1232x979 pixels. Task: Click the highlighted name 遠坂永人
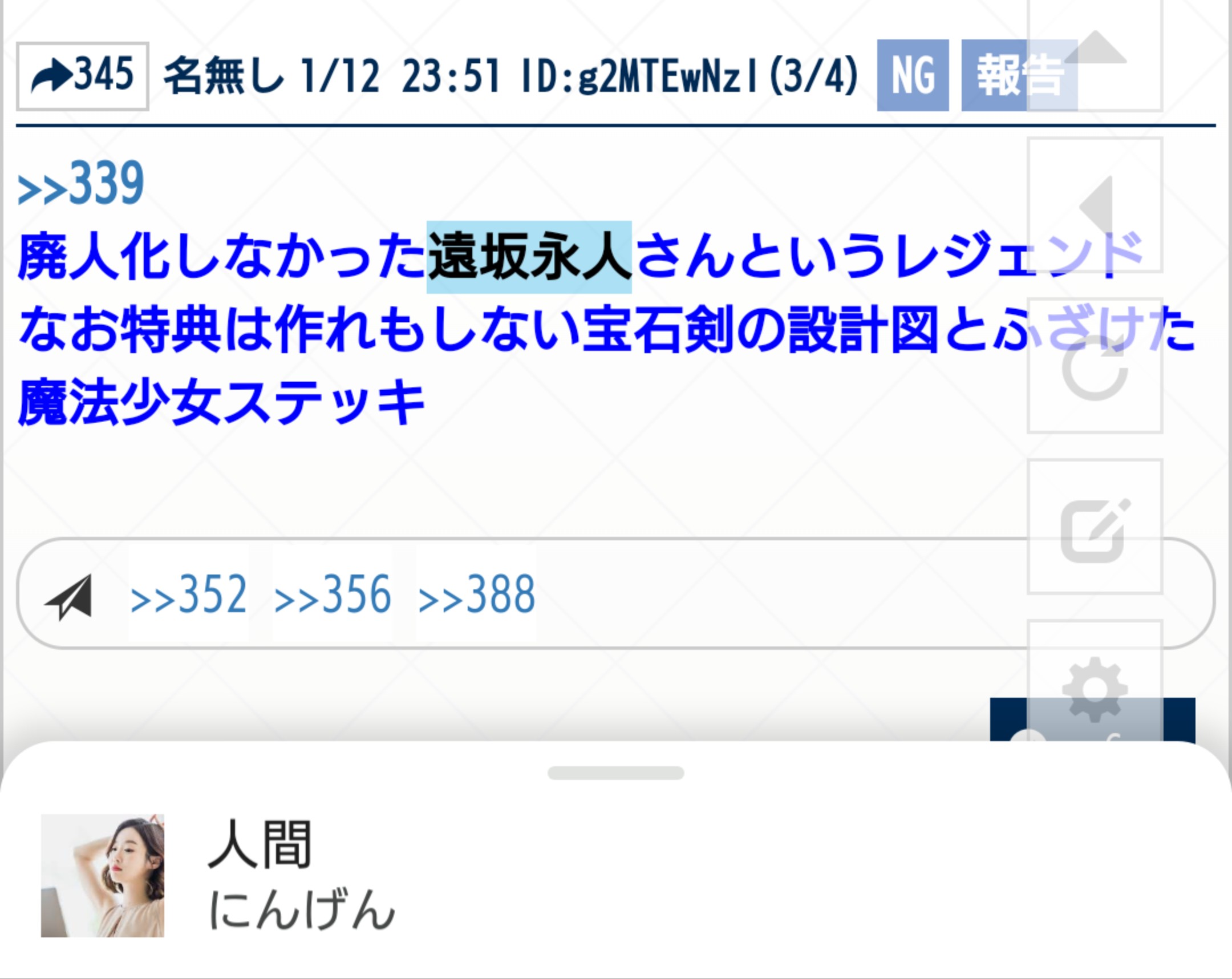click(529, 257)
